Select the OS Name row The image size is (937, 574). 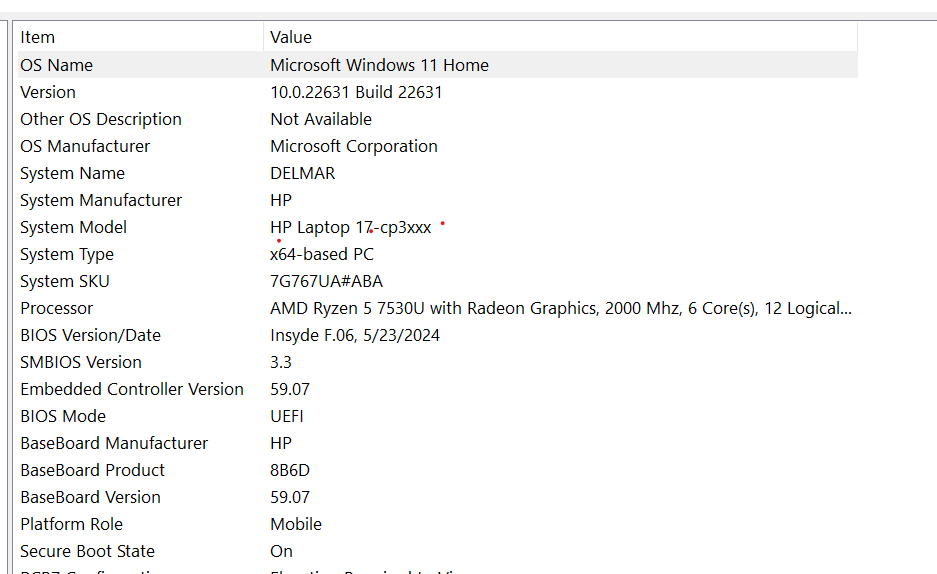(437, 65)
